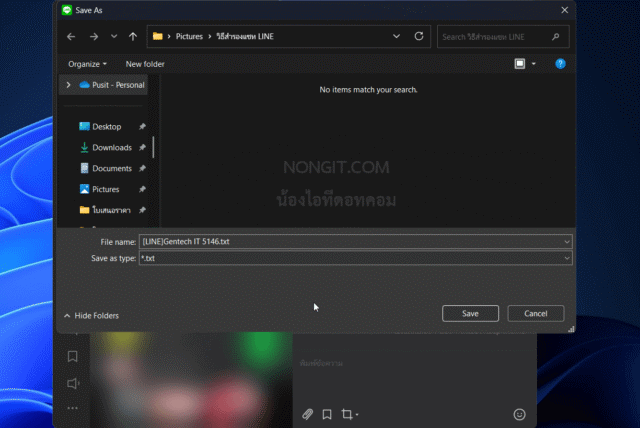640x428 pixels.
Task: Close the Save As dialog
Action: (x=564, y=10)
